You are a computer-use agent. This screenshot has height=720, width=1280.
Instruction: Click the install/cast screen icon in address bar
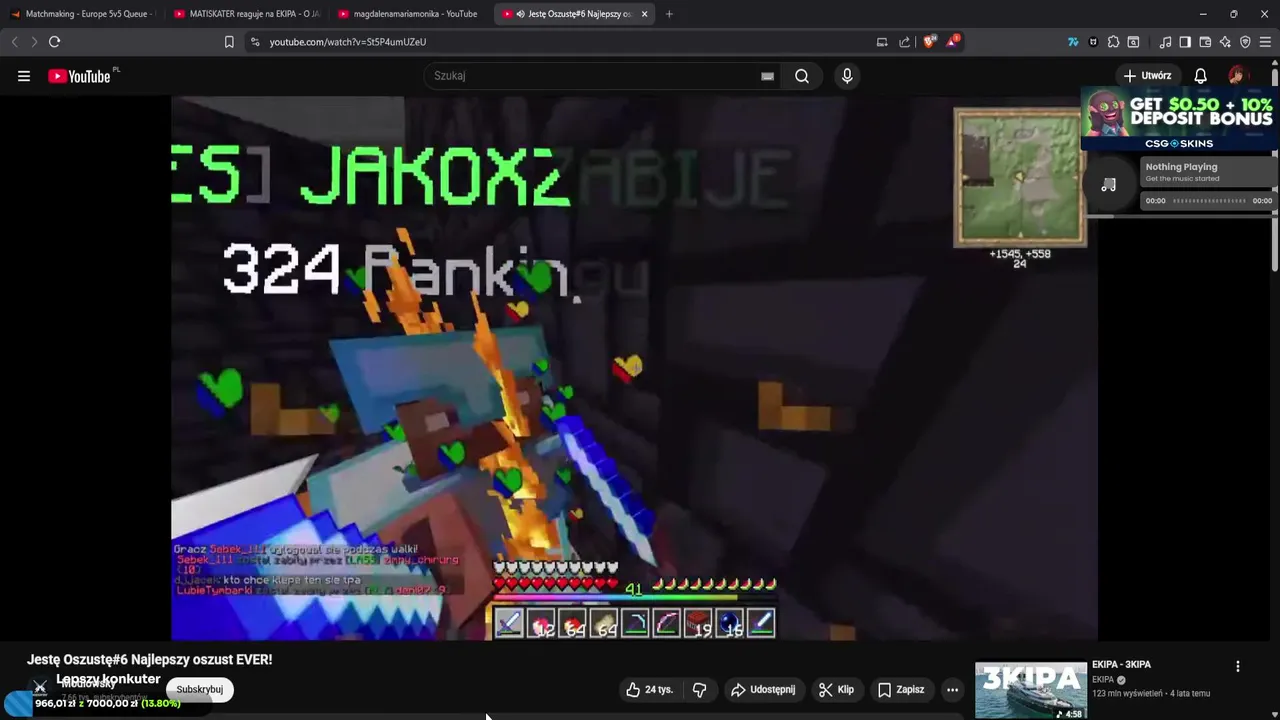(882, 42)
